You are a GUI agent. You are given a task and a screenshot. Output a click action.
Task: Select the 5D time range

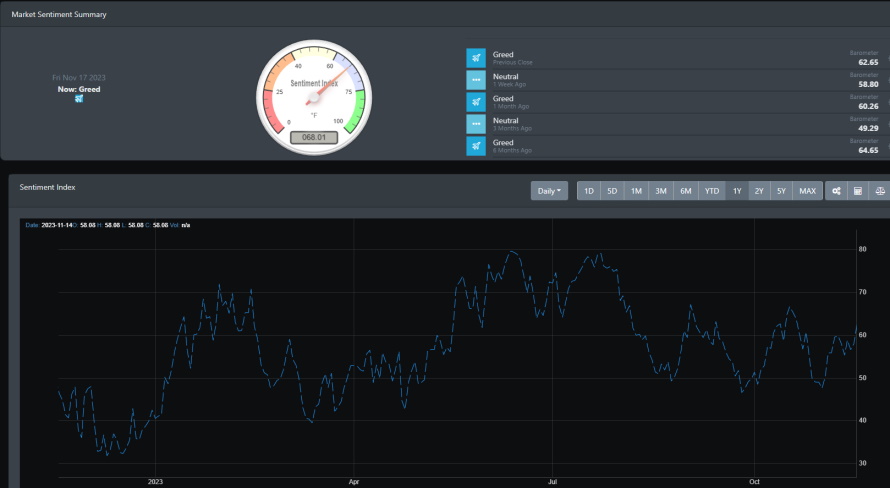pyautogui.click(x=612, y=191)
